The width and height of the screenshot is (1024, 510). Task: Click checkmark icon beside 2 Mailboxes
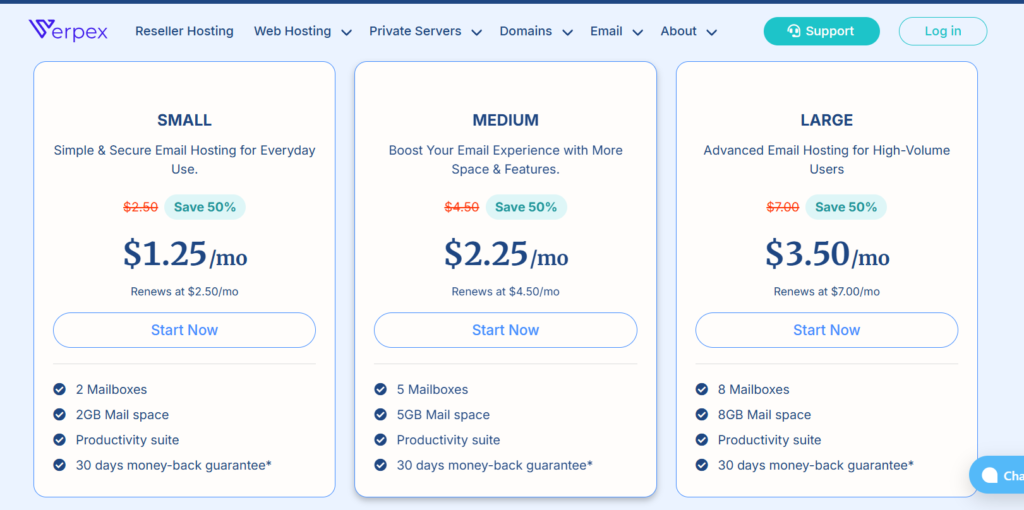click(59, 389)
